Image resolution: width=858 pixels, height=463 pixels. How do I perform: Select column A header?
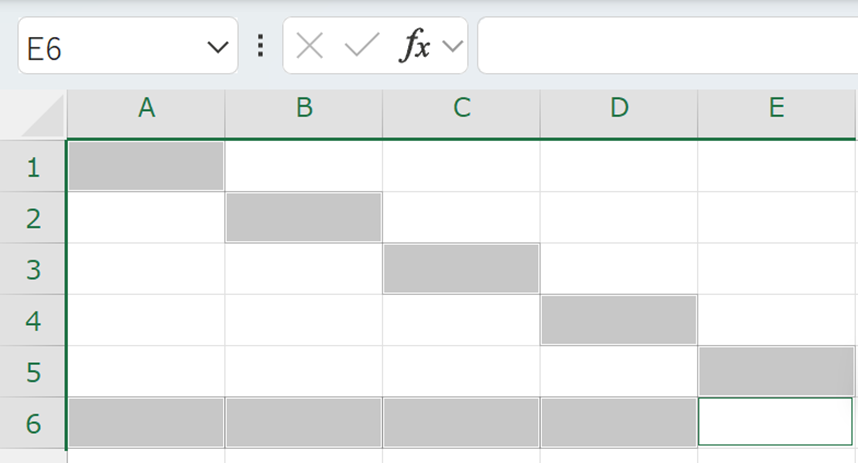coord(146,109)
